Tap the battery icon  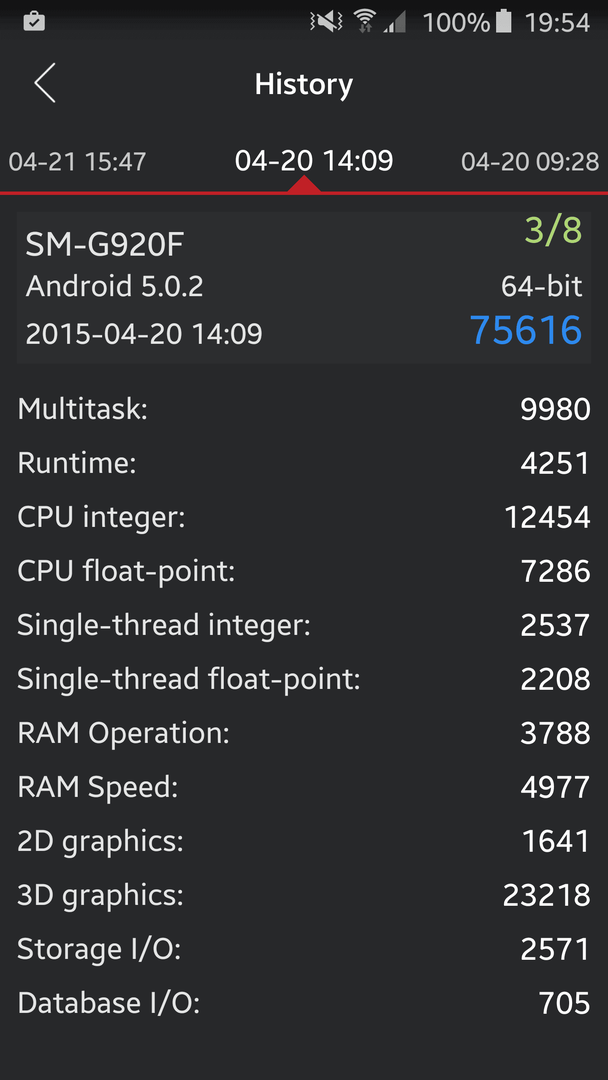click(x=504, y=22)
